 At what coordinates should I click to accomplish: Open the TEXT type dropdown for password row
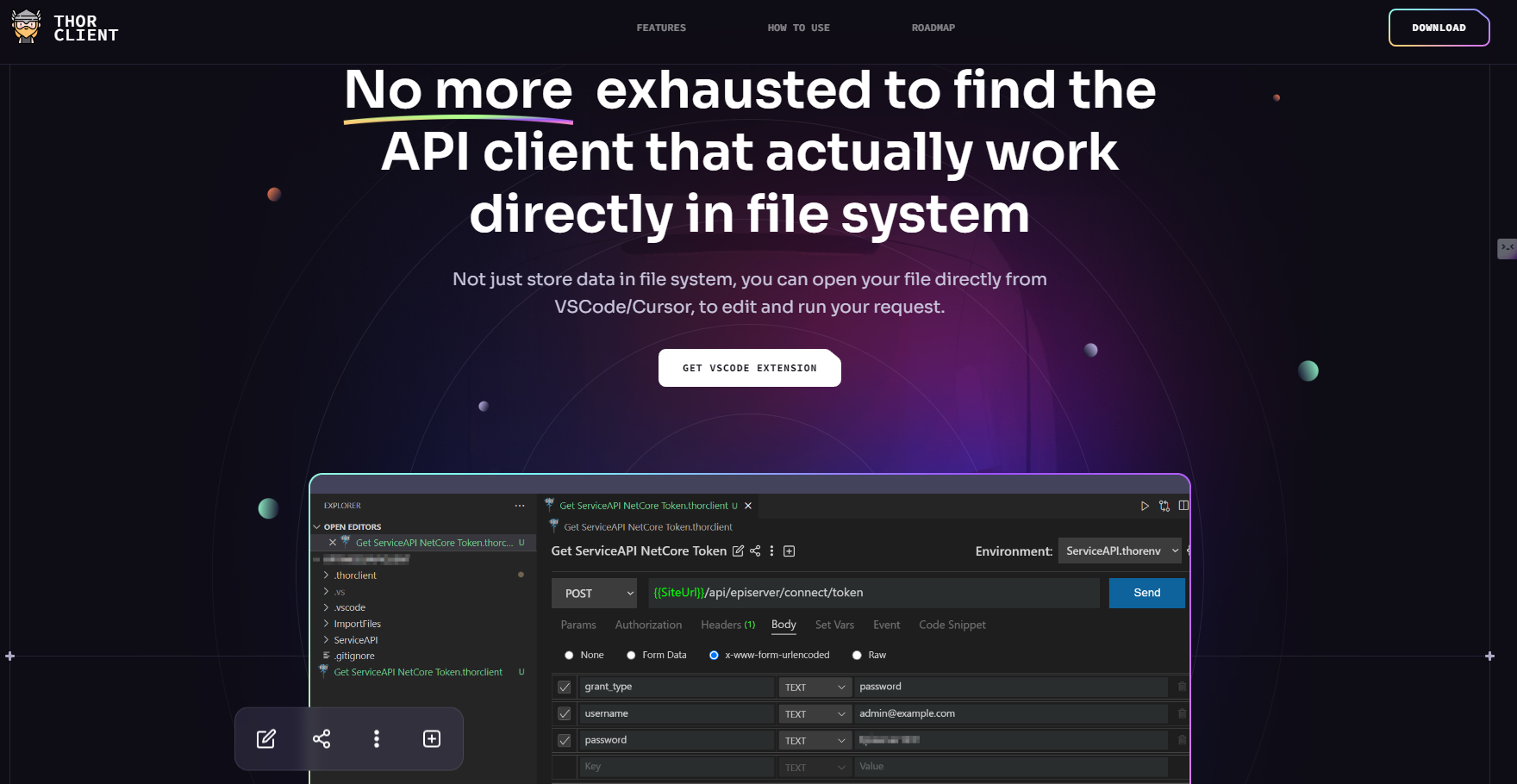(x=815, y=741)
